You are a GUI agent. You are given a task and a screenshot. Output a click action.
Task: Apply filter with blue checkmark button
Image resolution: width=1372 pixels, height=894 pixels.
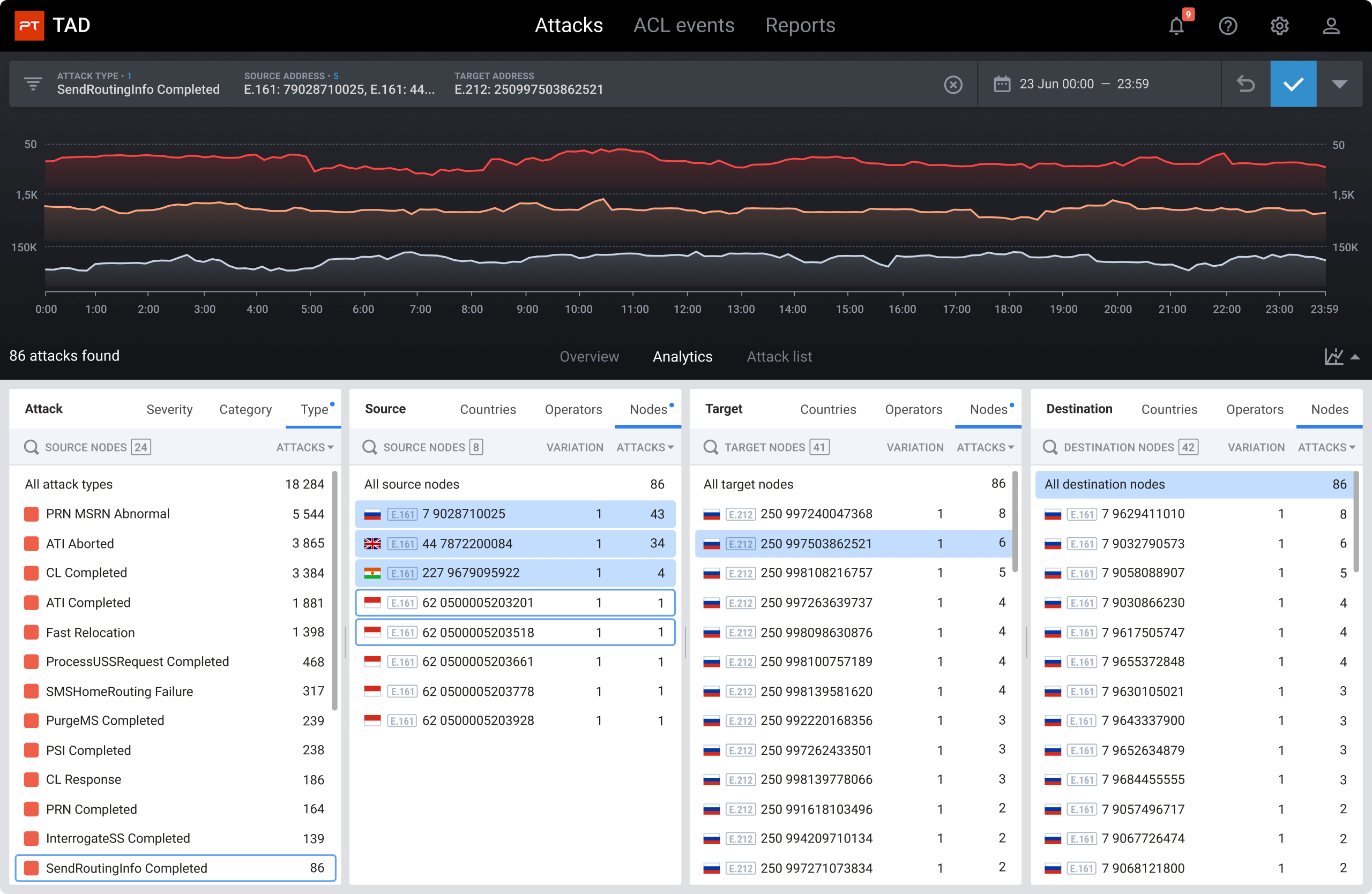coord(1293,84)
